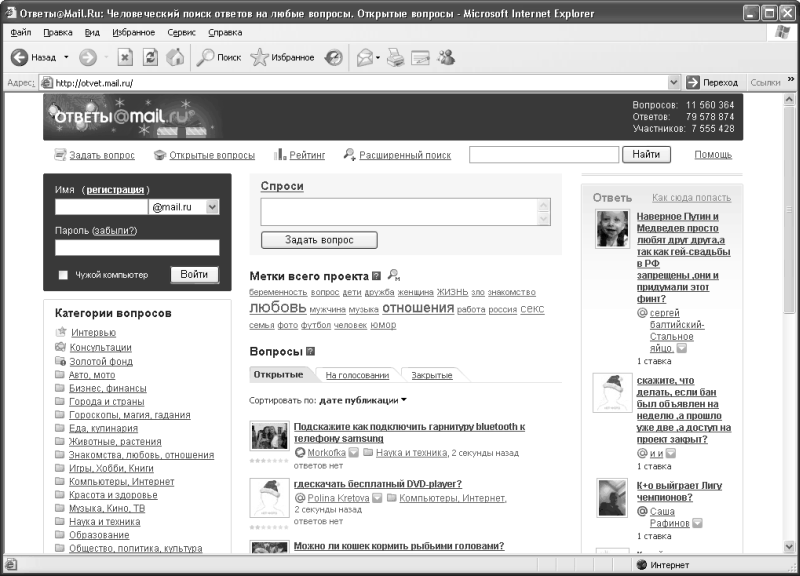Open the History toolbar icon

tap(334, 58)
